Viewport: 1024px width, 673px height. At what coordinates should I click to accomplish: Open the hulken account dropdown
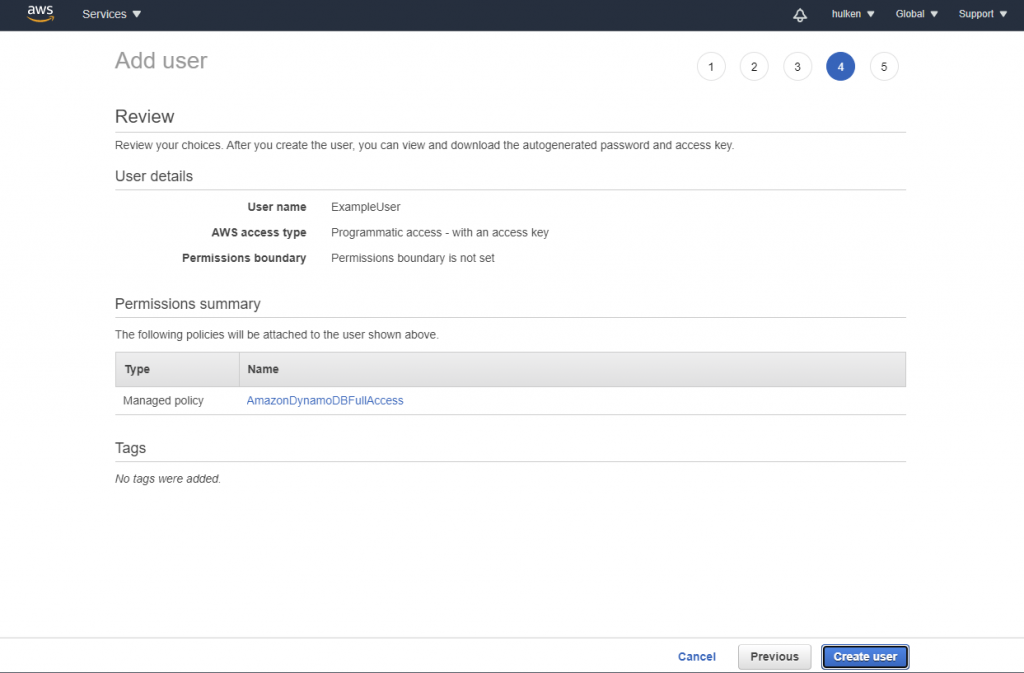coord(853,14)
